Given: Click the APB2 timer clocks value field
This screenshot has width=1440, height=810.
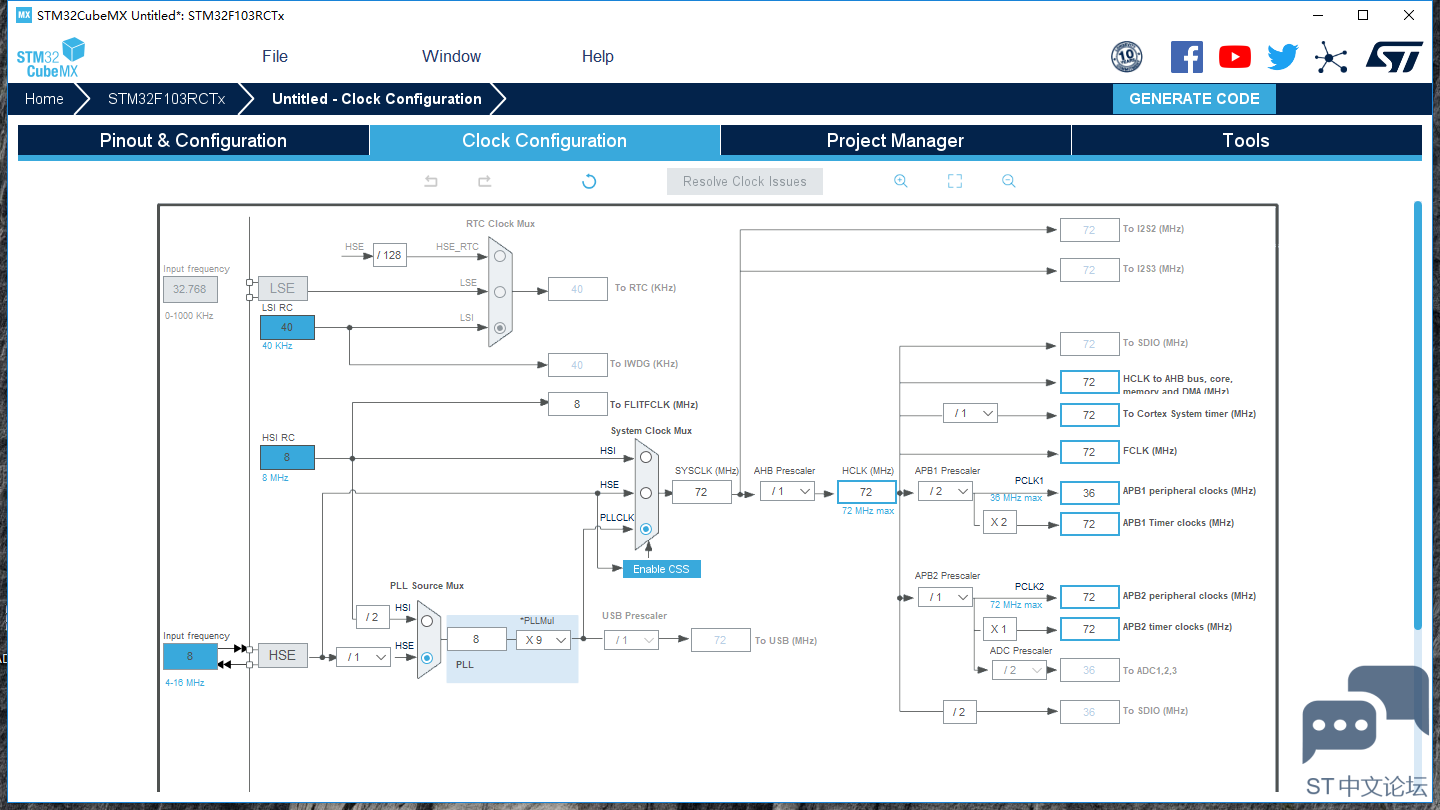Looking at the screenshot, I should coord(1089,629).
